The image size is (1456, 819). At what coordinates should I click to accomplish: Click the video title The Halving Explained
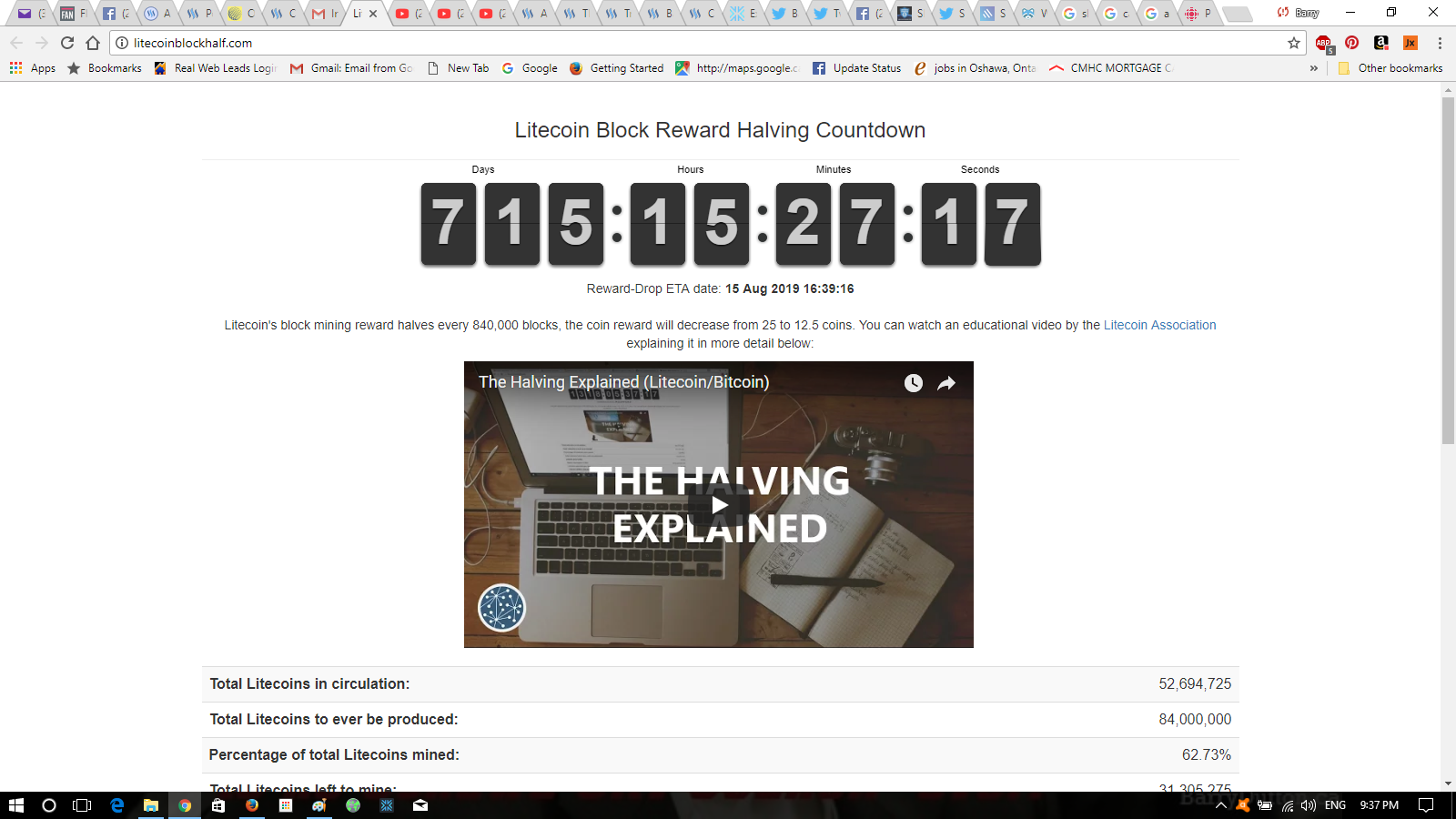click(x=624, y=382)
